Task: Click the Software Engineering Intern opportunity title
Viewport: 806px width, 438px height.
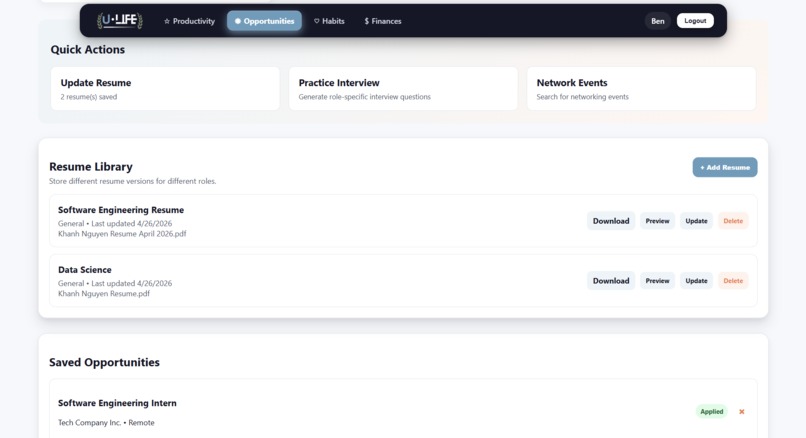Action: click(x=117, y=403)
